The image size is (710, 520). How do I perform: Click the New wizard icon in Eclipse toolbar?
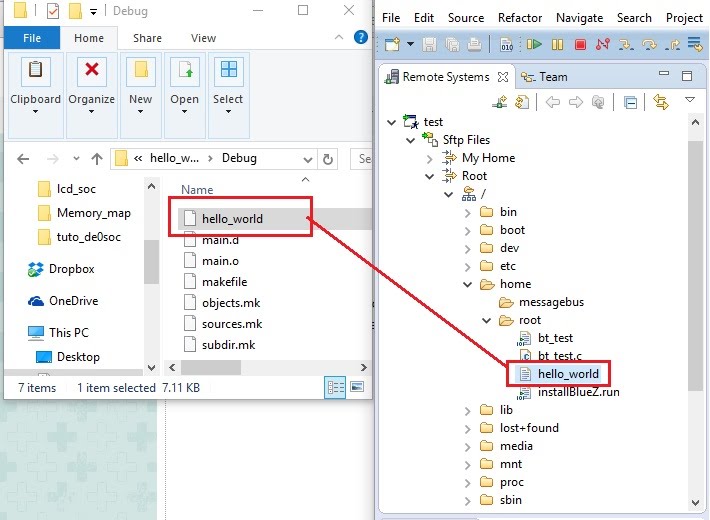392,44
